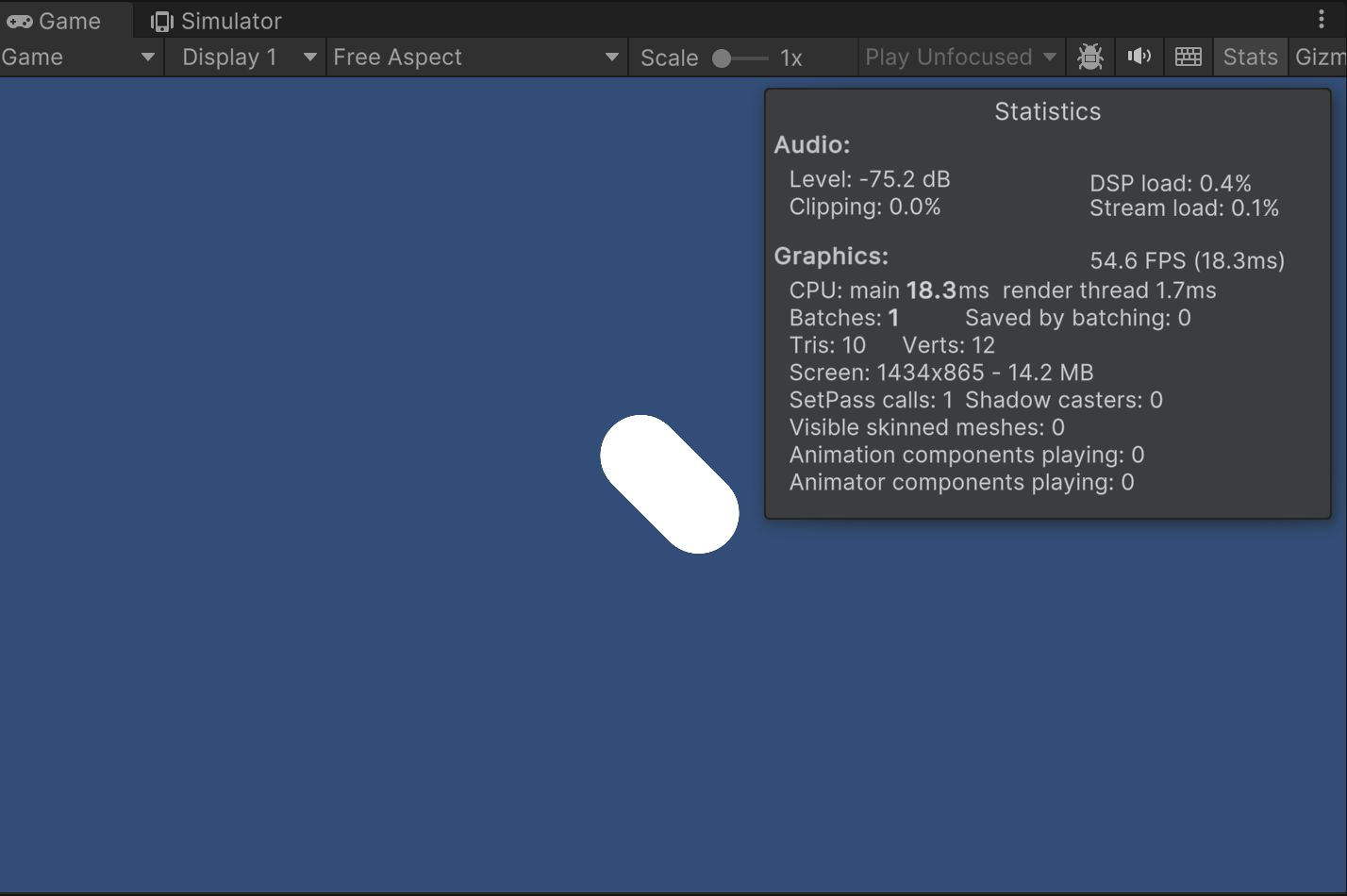The width and height of the screenshot is (1347, 896).
Task: Click the Scale slider handle icon
Action: pyautogui.click(x=720, y=58)
